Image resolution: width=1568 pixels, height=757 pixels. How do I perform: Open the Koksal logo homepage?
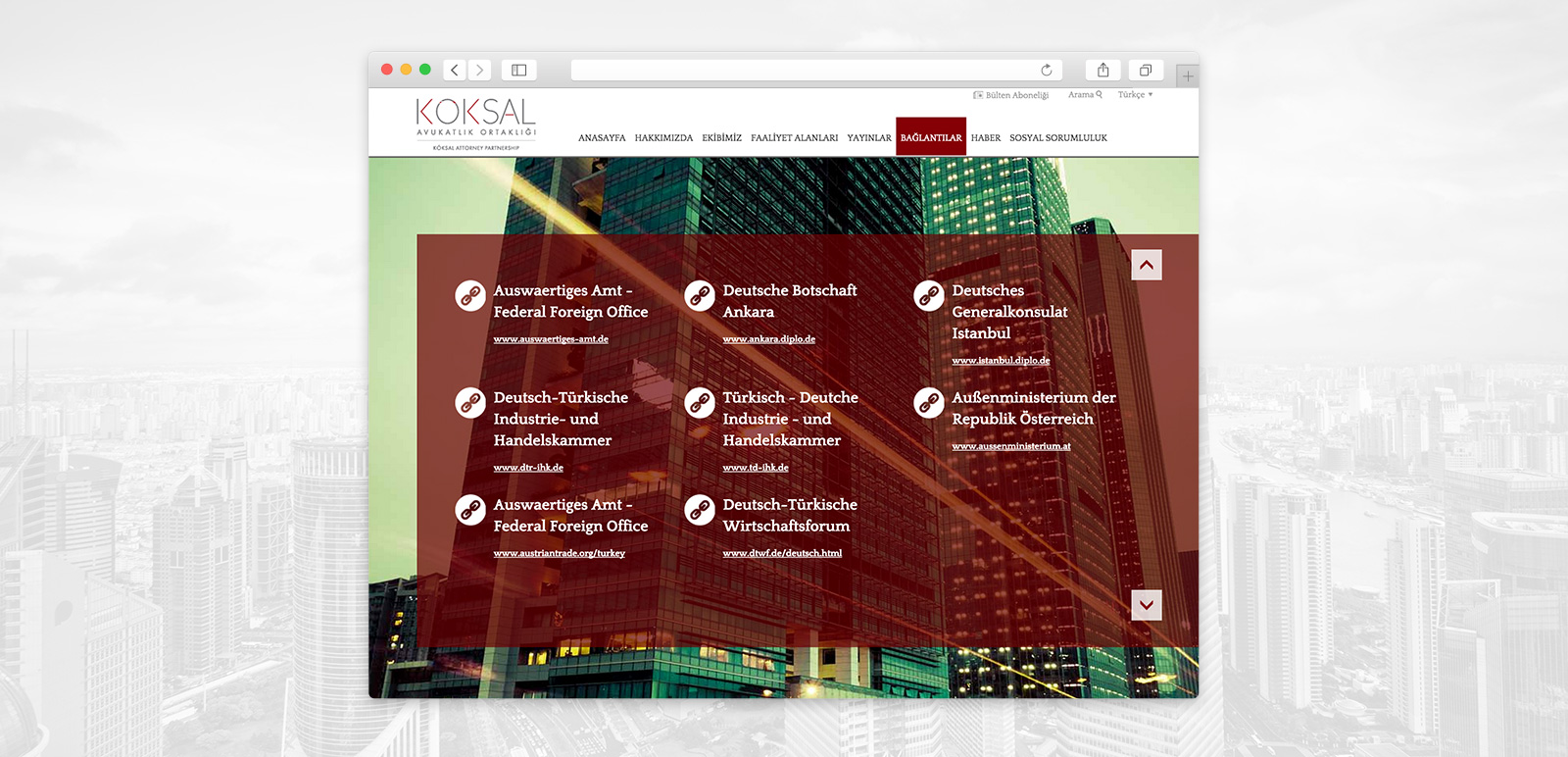(x=476, y=124)
